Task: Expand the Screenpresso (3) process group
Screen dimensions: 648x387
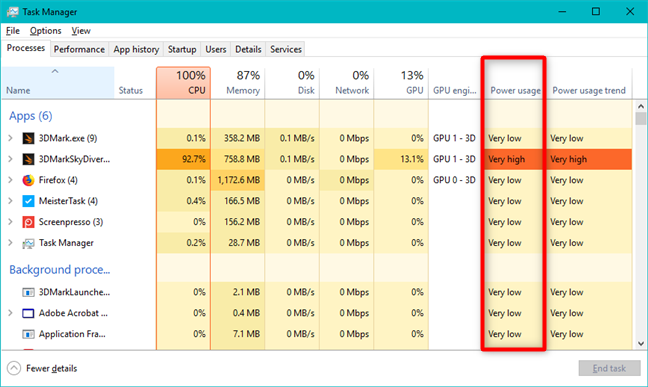Action: click(10, 222)
